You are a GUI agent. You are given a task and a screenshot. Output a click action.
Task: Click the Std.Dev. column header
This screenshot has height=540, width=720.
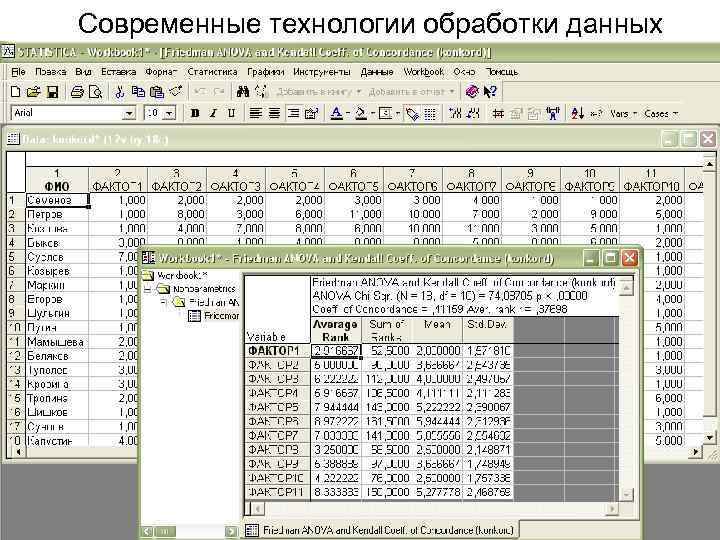click(487, 330)
